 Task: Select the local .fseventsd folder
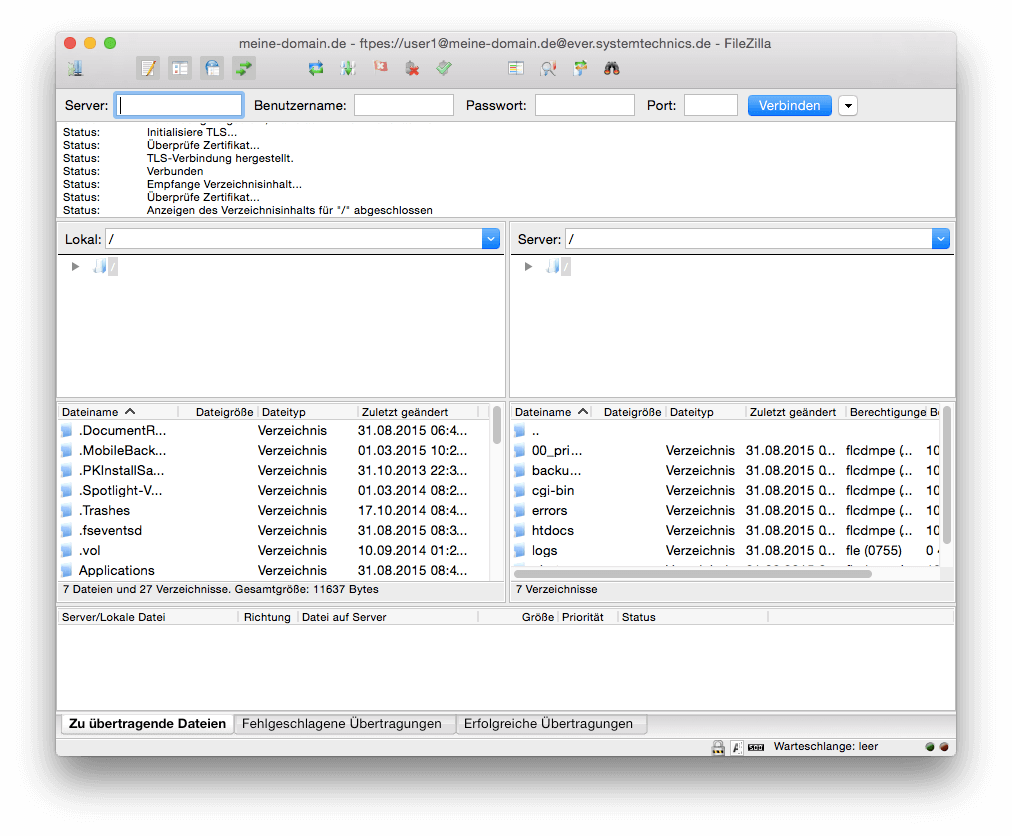[274, 531]
